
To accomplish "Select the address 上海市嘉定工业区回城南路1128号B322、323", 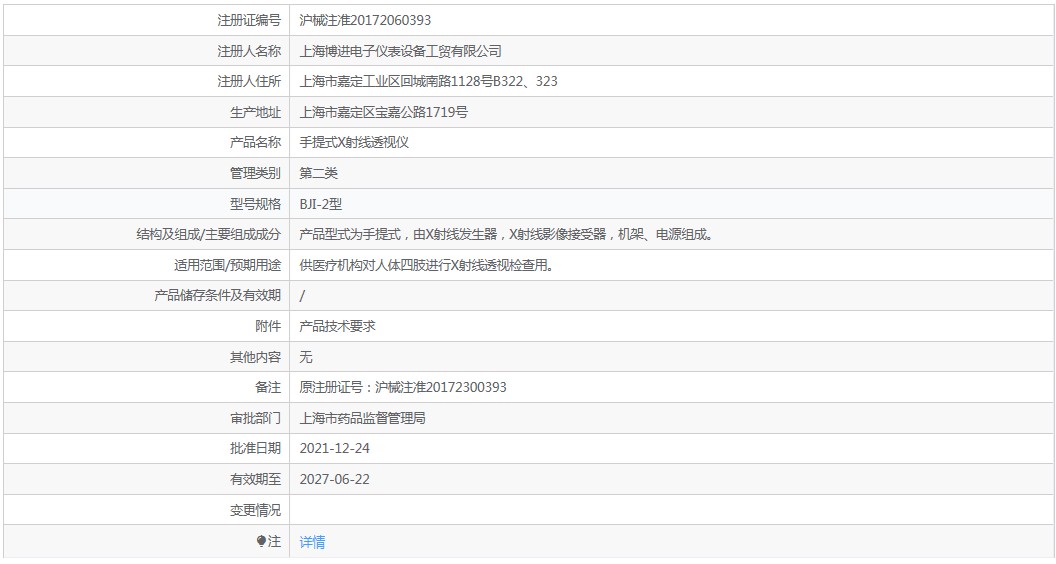I will tap(428, 82).
